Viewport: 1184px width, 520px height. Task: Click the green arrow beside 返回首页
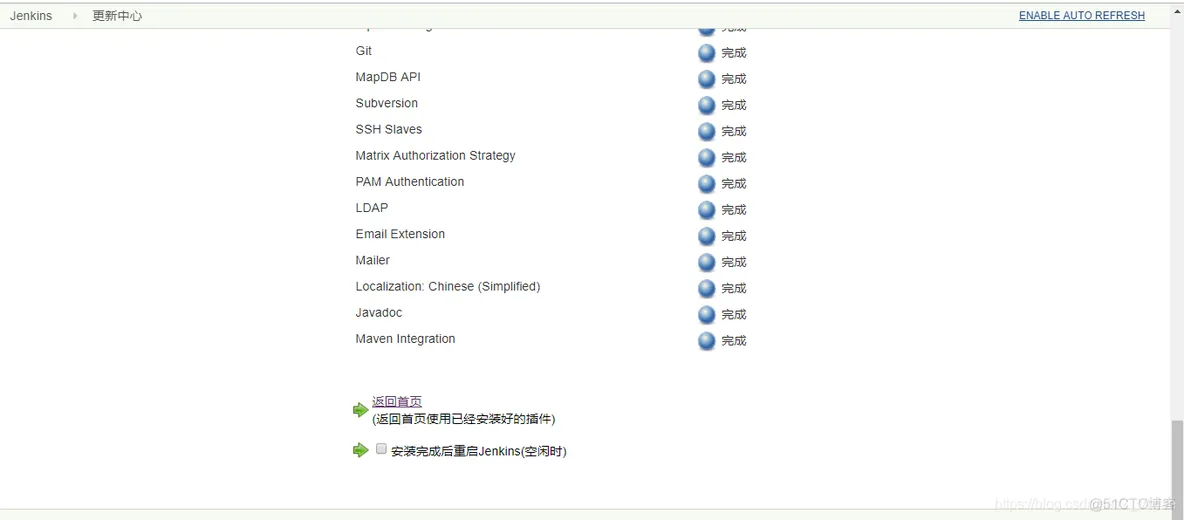point(360,410)
